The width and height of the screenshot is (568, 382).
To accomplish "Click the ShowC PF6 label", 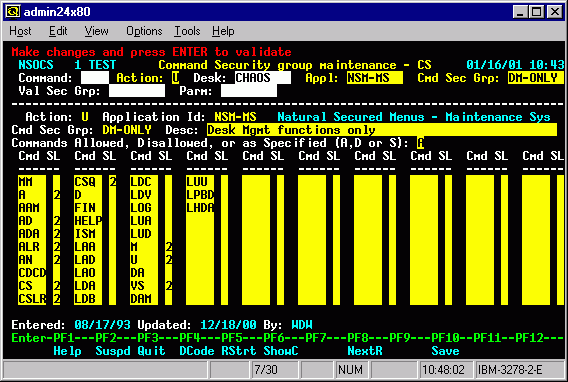I will [281, 351].
